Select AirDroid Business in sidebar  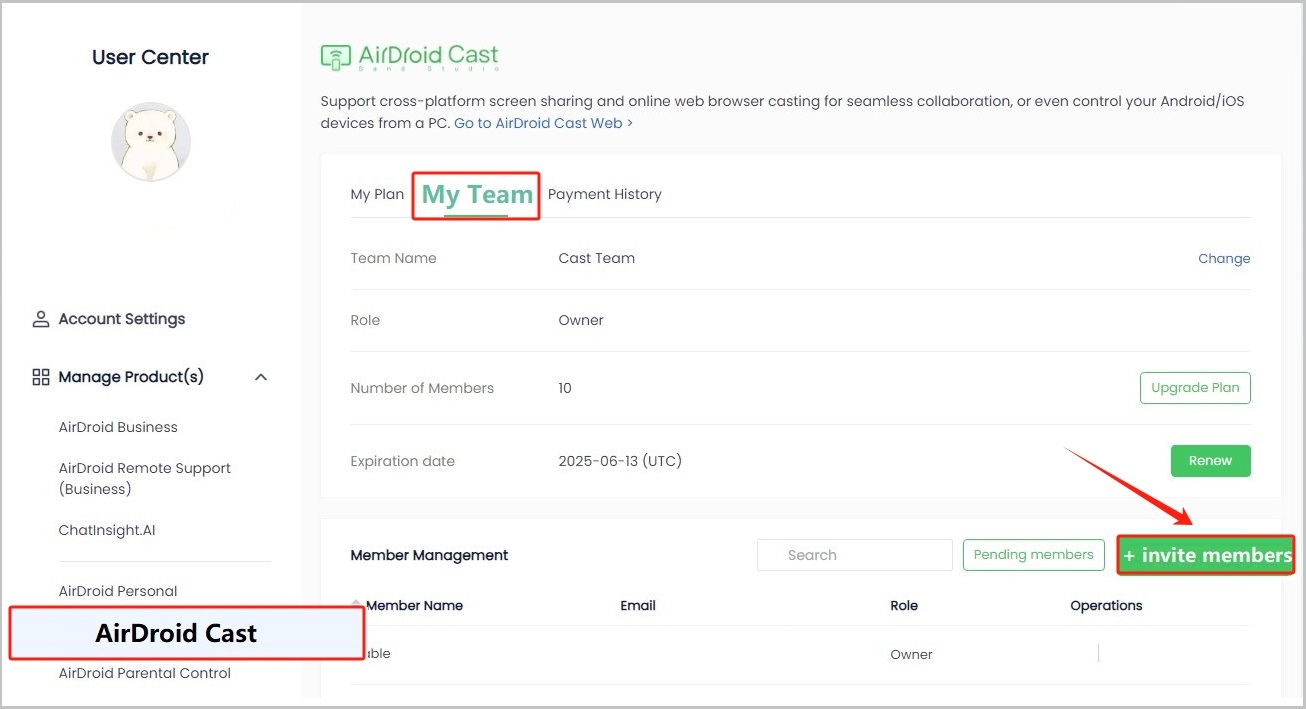tap(118, 427)
